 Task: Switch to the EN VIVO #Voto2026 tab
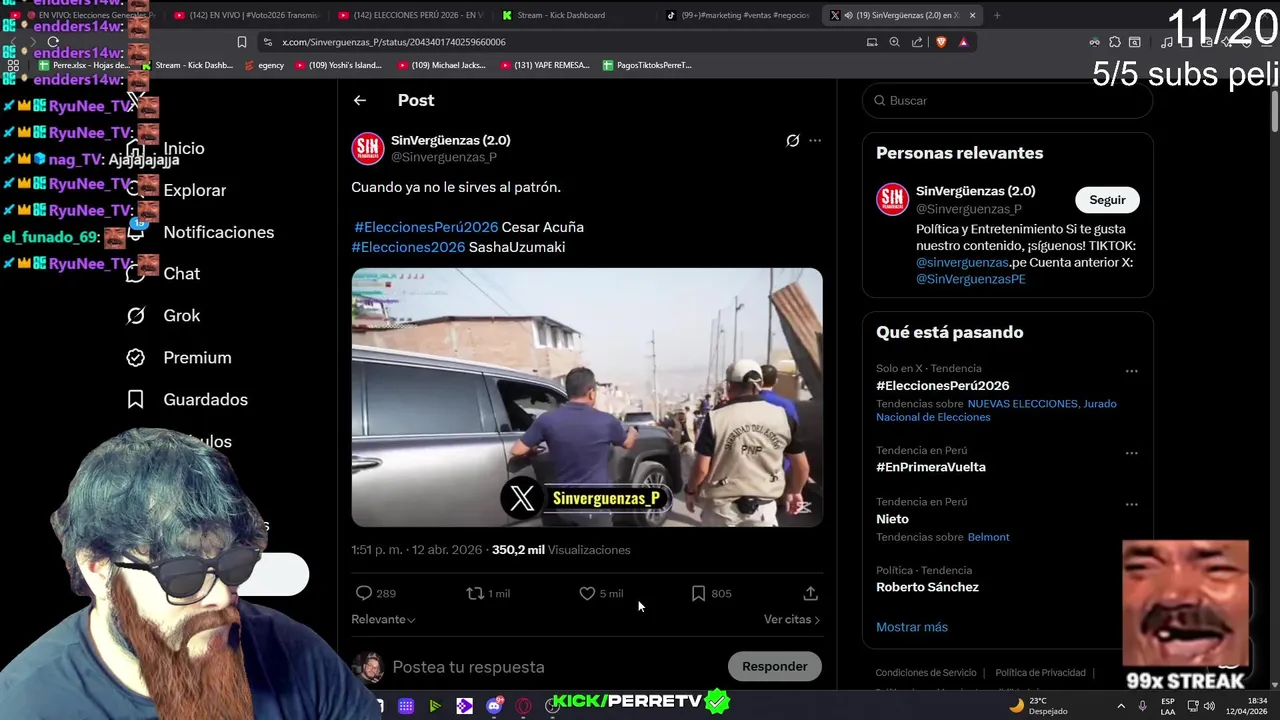(246, 15)
